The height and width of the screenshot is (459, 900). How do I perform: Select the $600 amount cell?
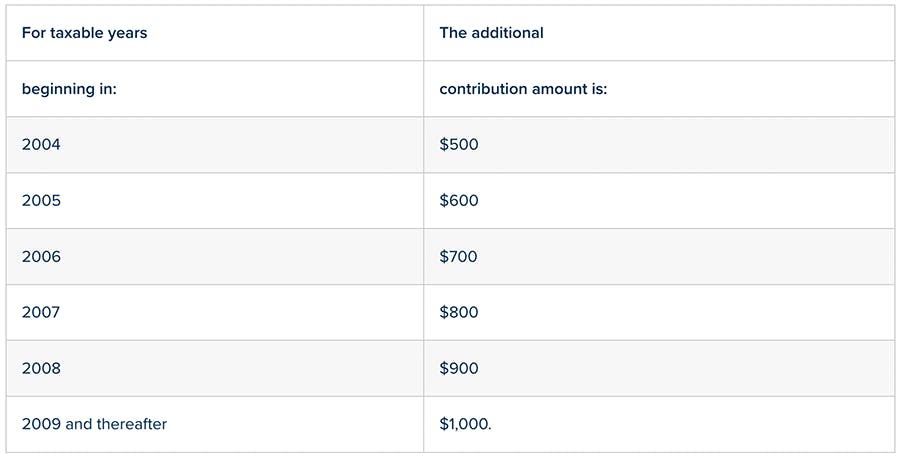point(659,200)
